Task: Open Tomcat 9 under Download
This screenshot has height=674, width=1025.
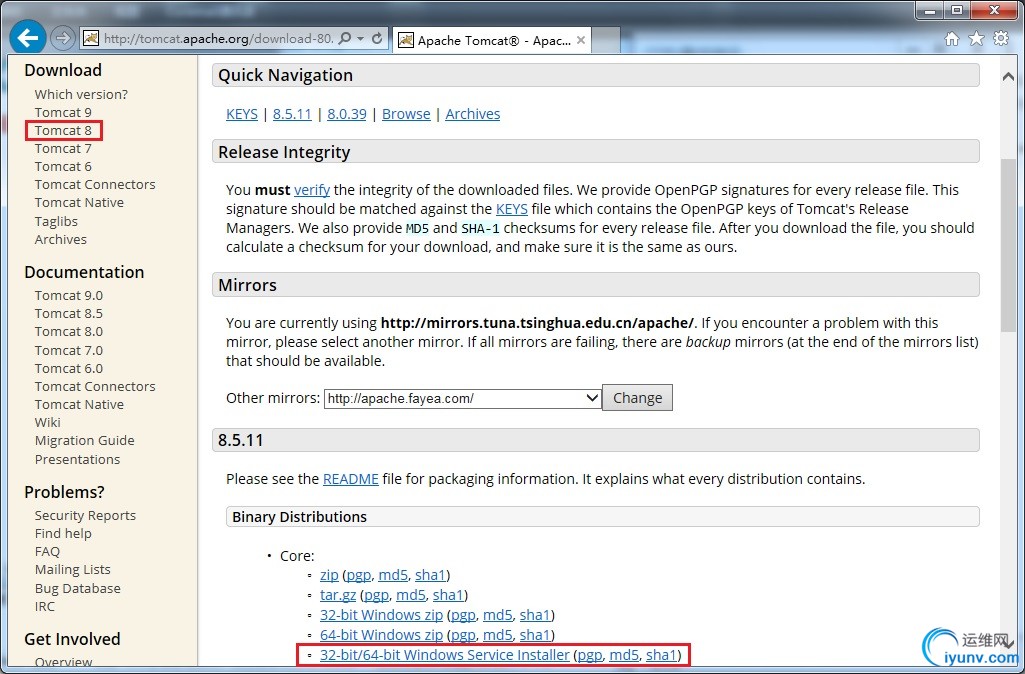Action: (x=63, y=112)
